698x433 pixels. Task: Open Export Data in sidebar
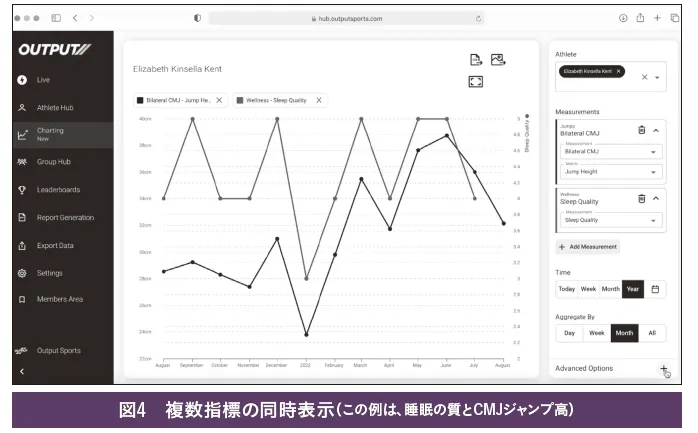[55, 245]
